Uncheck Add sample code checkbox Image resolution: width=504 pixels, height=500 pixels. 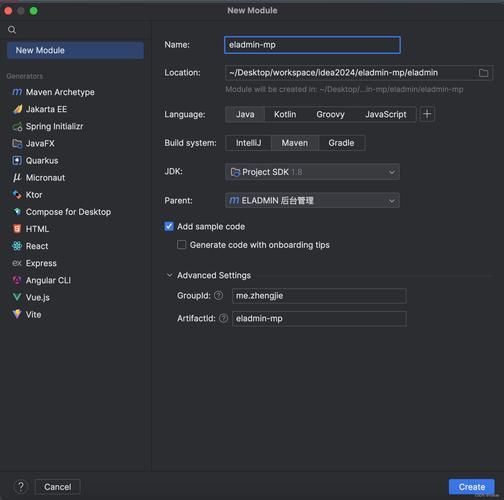coord(169,227)
